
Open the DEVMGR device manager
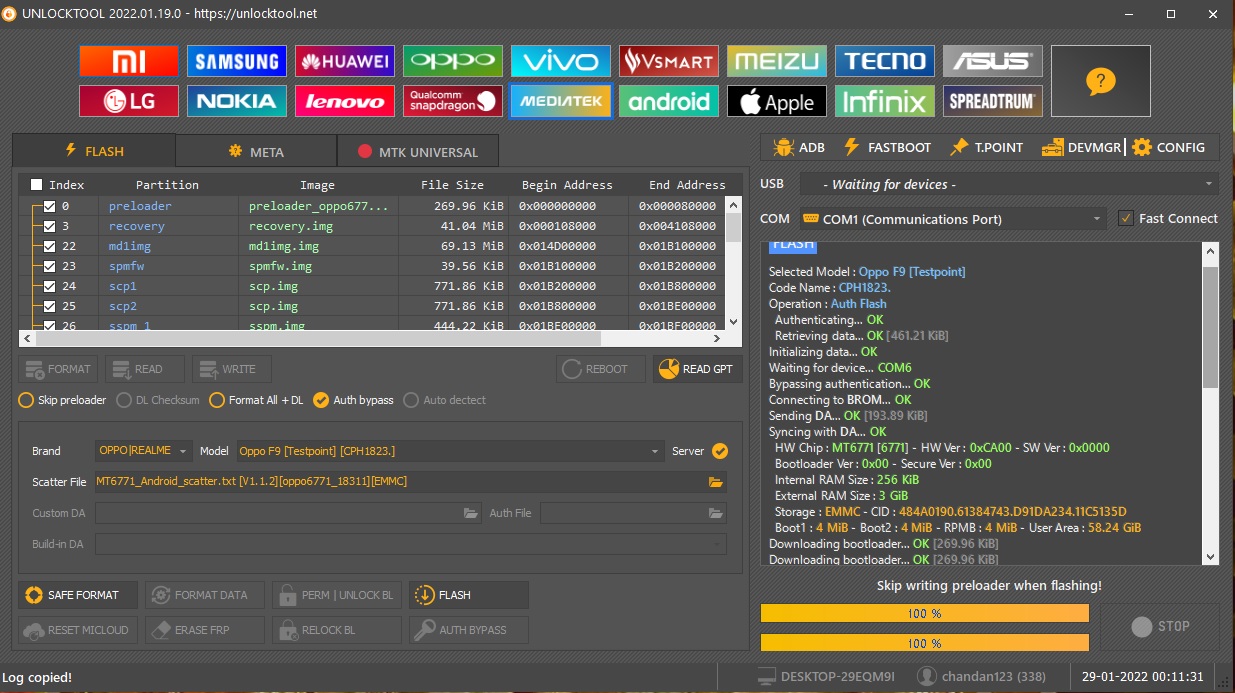point(1082,147)
